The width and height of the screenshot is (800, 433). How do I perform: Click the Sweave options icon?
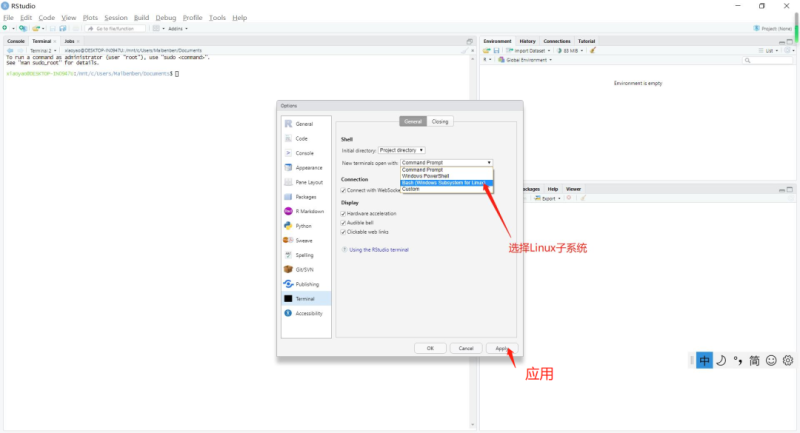pyautogui.click(x=288, y=240)
